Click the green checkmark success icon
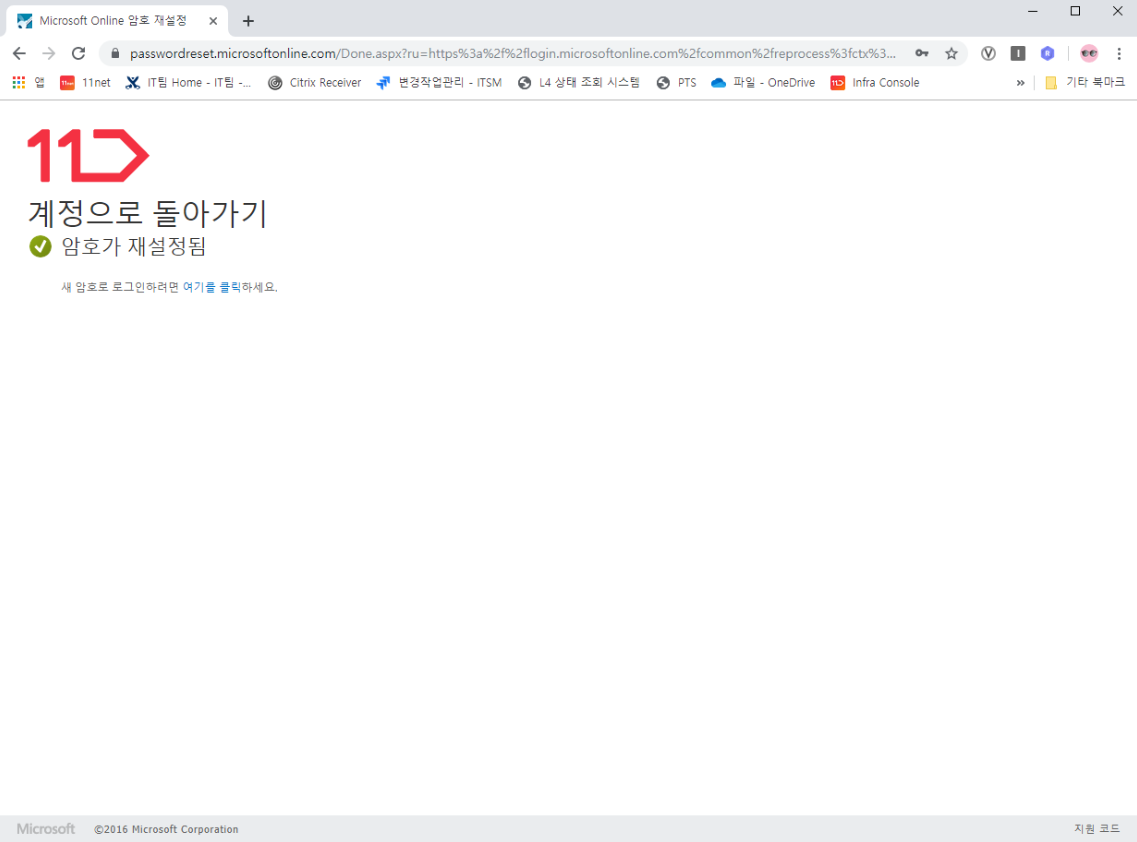Image resolution: width=1137 pixels, height=842 pixels. [x=41, y=247]
